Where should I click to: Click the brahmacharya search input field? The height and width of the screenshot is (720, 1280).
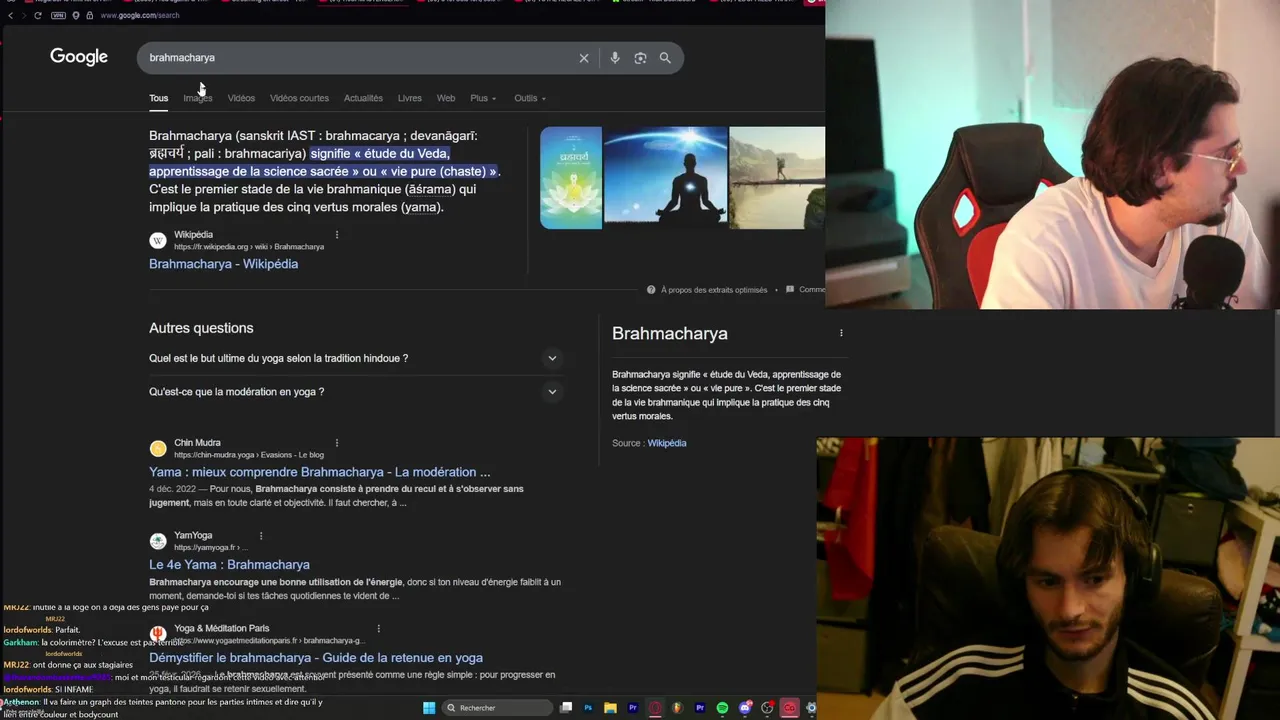click(x=360, y=58)
